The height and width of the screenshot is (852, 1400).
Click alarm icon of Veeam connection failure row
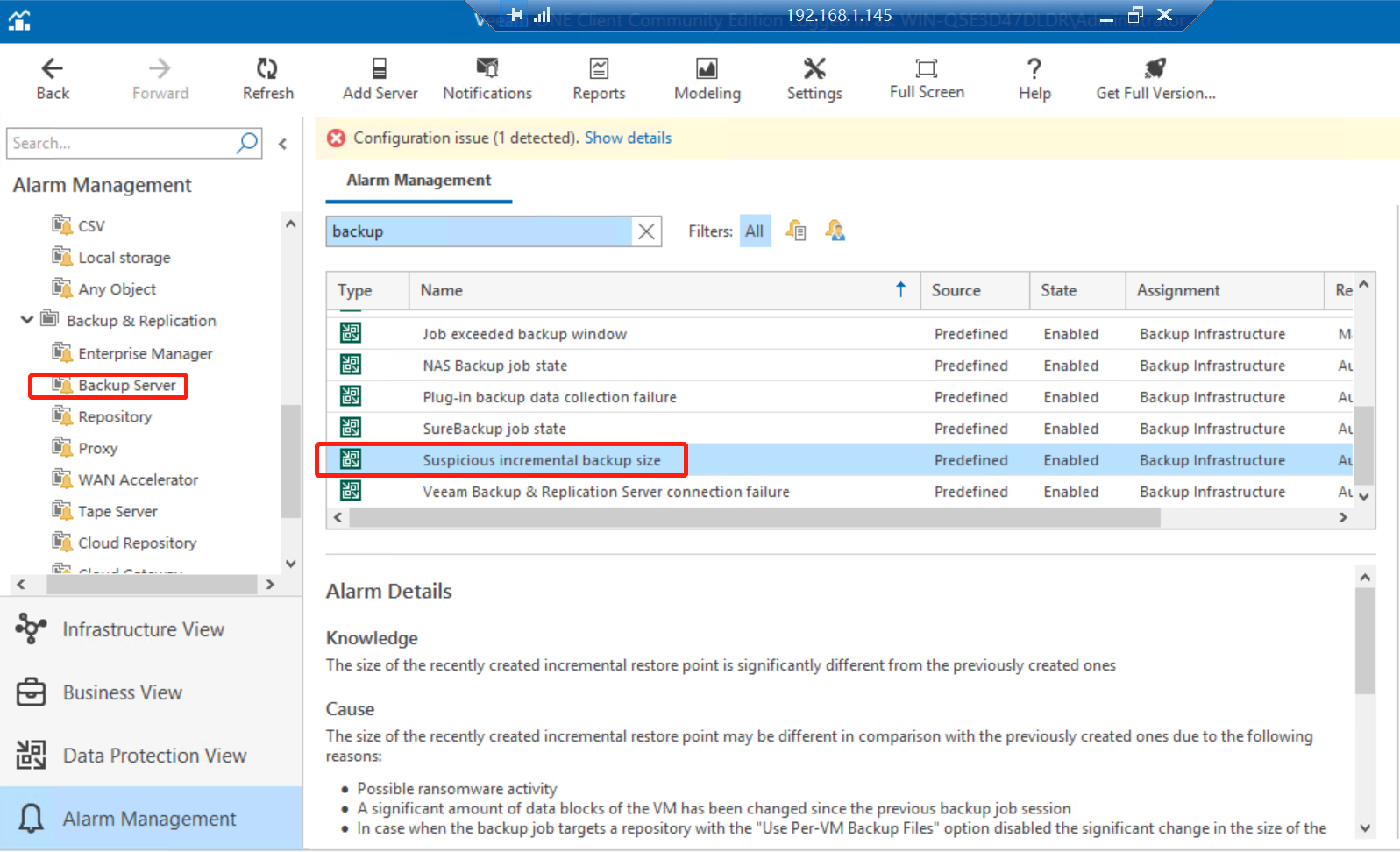click(351, 491)
